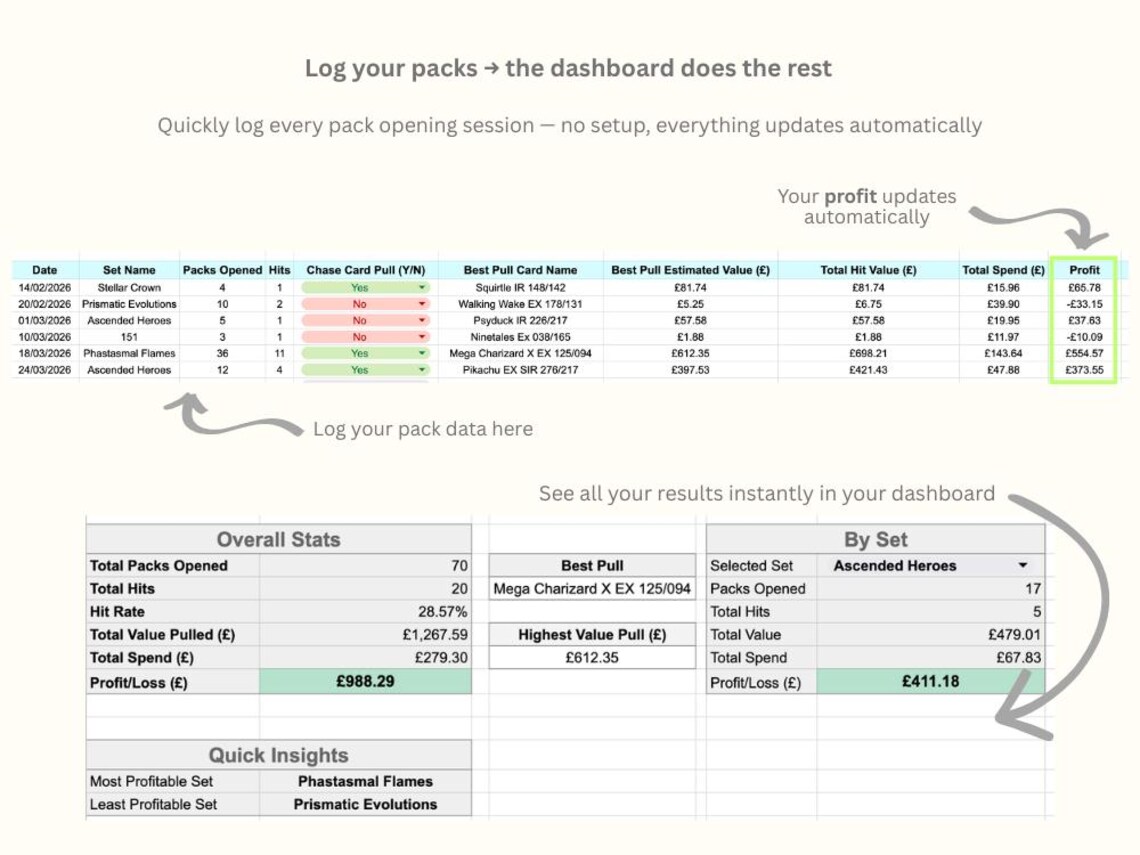Select the date cell 20/02/2026

tap(44, 304)
